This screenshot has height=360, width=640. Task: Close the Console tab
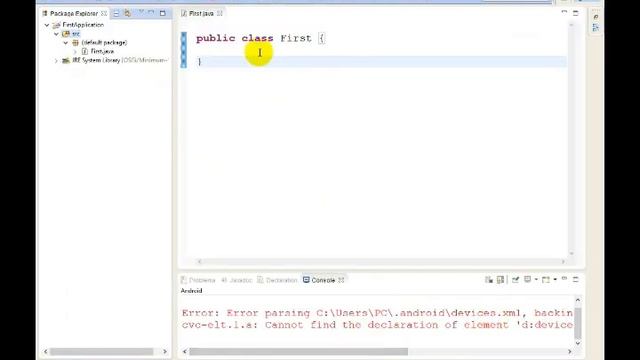pos(341,280)
